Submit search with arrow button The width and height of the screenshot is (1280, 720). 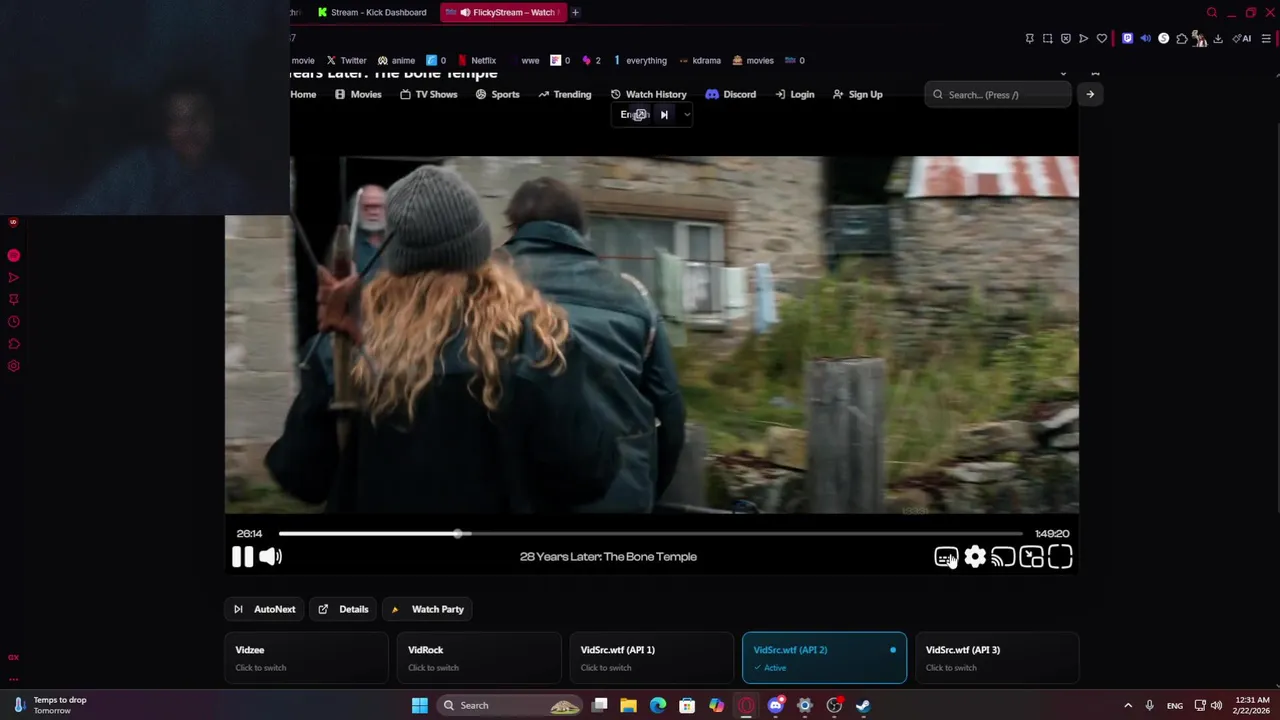[x=1090, y=95]
